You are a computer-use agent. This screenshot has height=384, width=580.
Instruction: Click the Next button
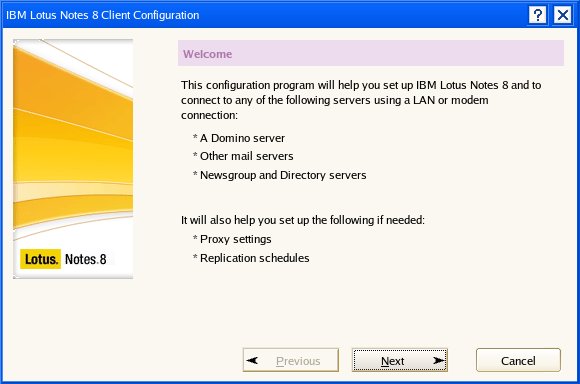click(x=399, y=360)
